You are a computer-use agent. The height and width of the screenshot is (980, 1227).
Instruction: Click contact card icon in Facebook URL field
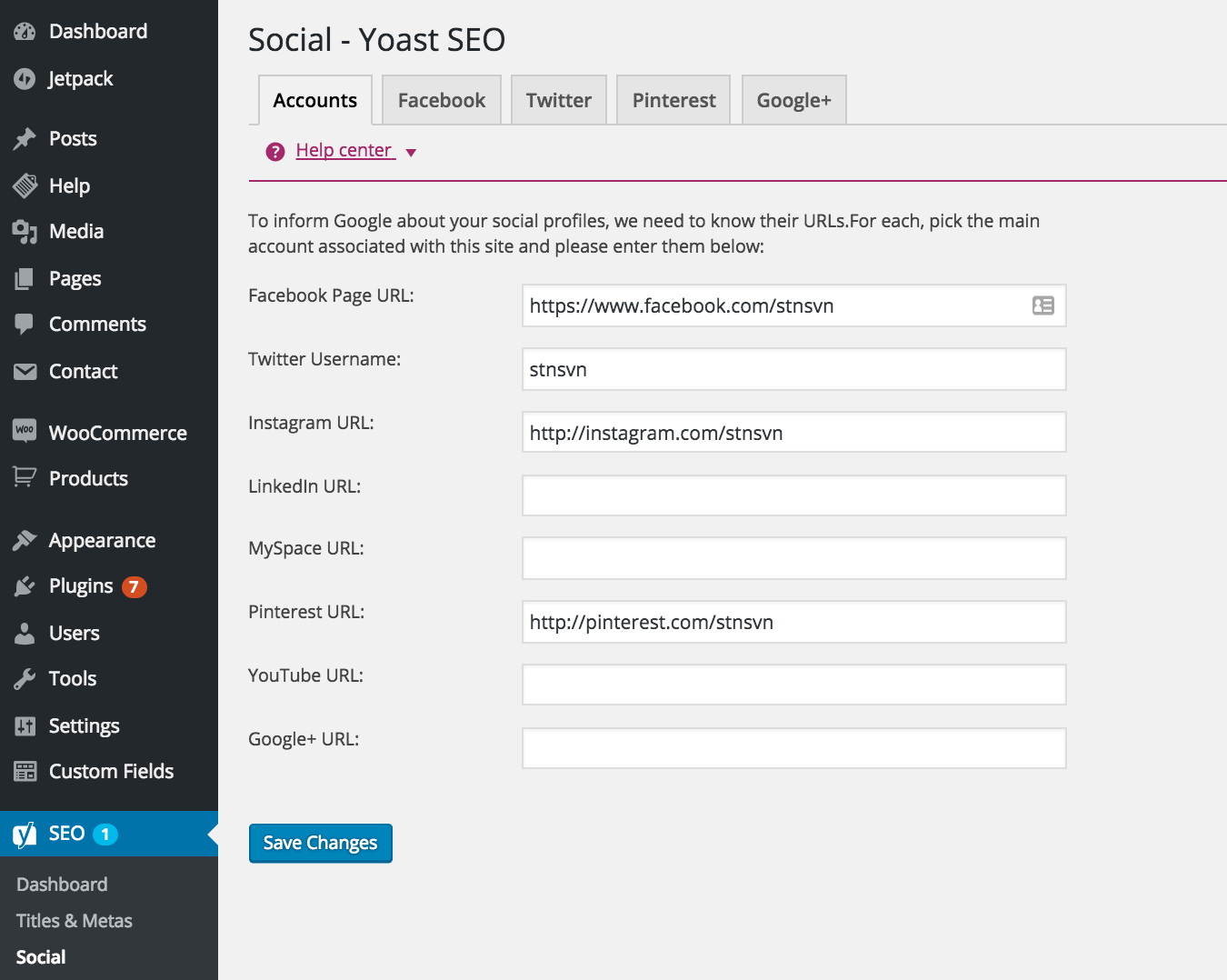[1043, 305]
